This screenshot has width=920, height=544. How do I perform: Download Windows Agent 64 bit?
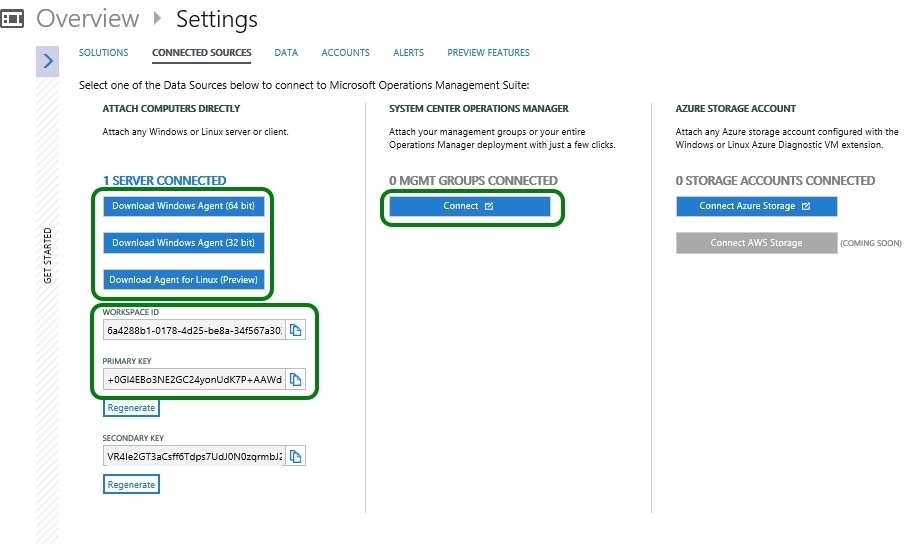tap(184, 206)
